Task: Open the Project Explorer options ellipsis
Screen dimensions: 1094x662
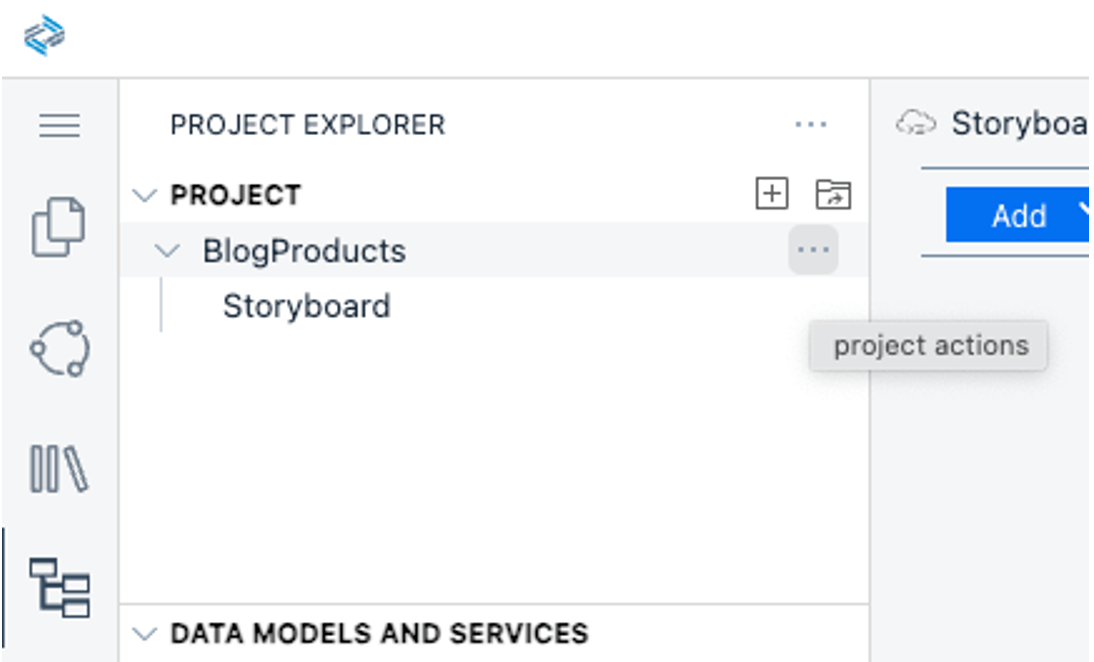Action: coord(812,124)
